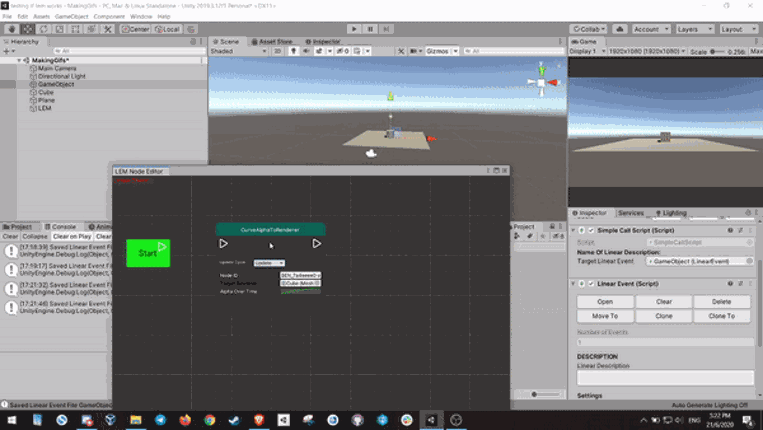Image resolution: width=763 pixels, height=430 pixels.
Task: Click the Clear console button
Action: [x=10, y=236]
